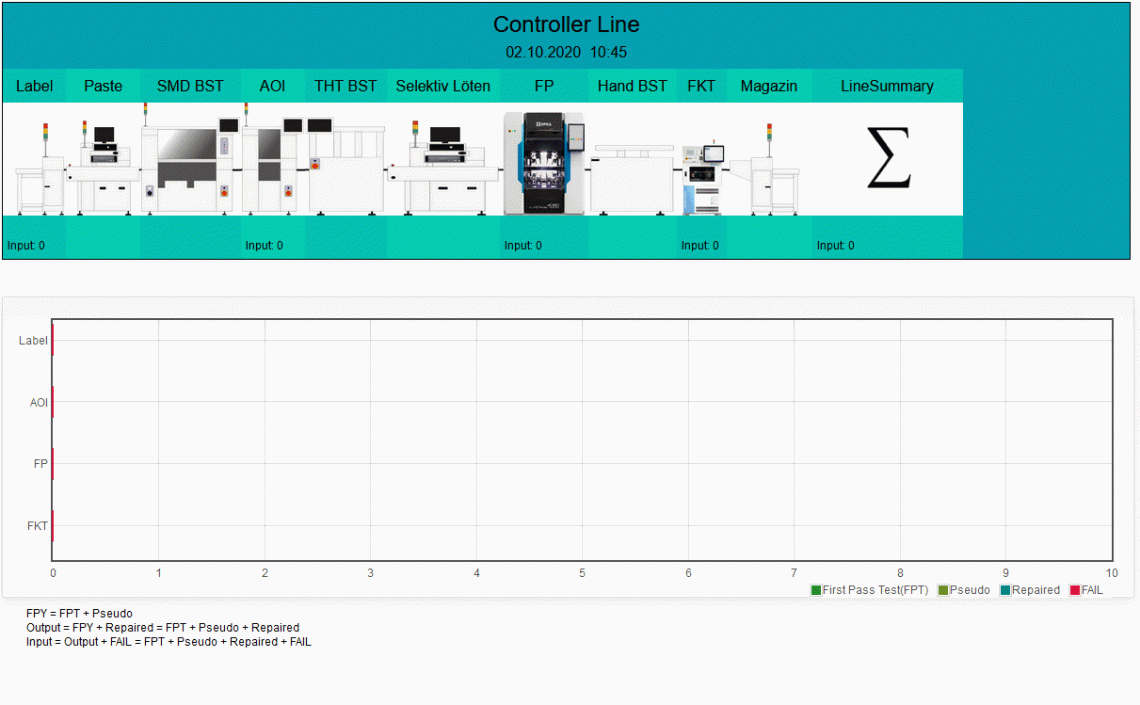
Task: Select the Paste printer machine image
Action: pos(102,165)
